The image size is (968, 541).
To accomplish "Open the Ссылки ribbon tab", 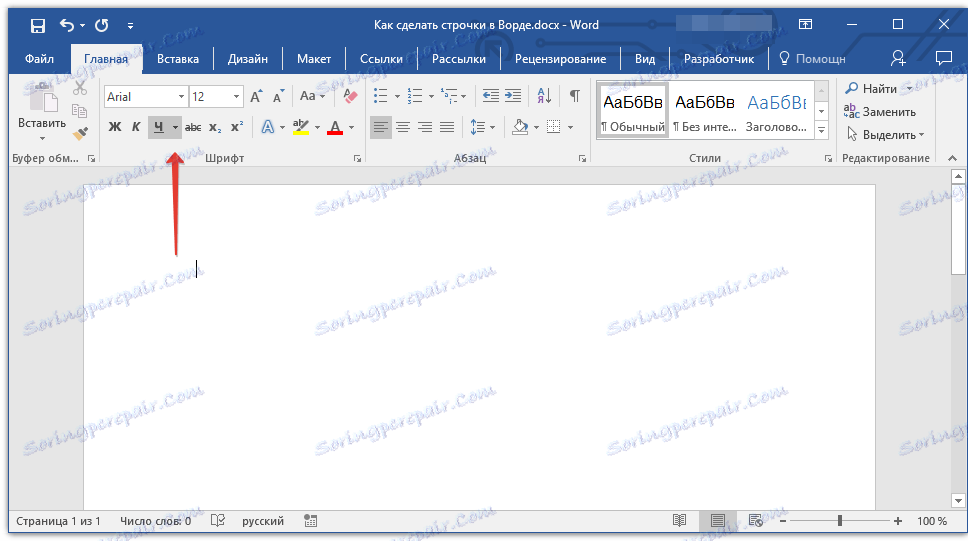I will (x=381, y=59).
